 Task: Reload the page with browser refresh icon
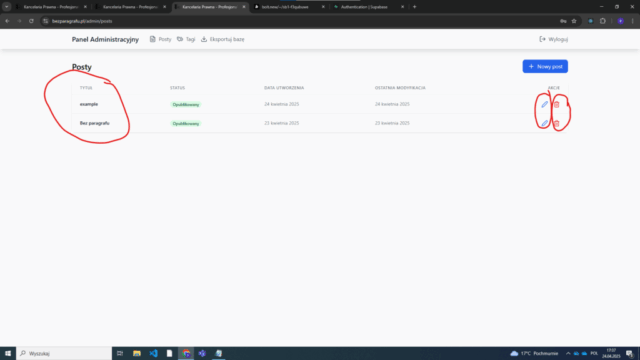coord(31,21)
